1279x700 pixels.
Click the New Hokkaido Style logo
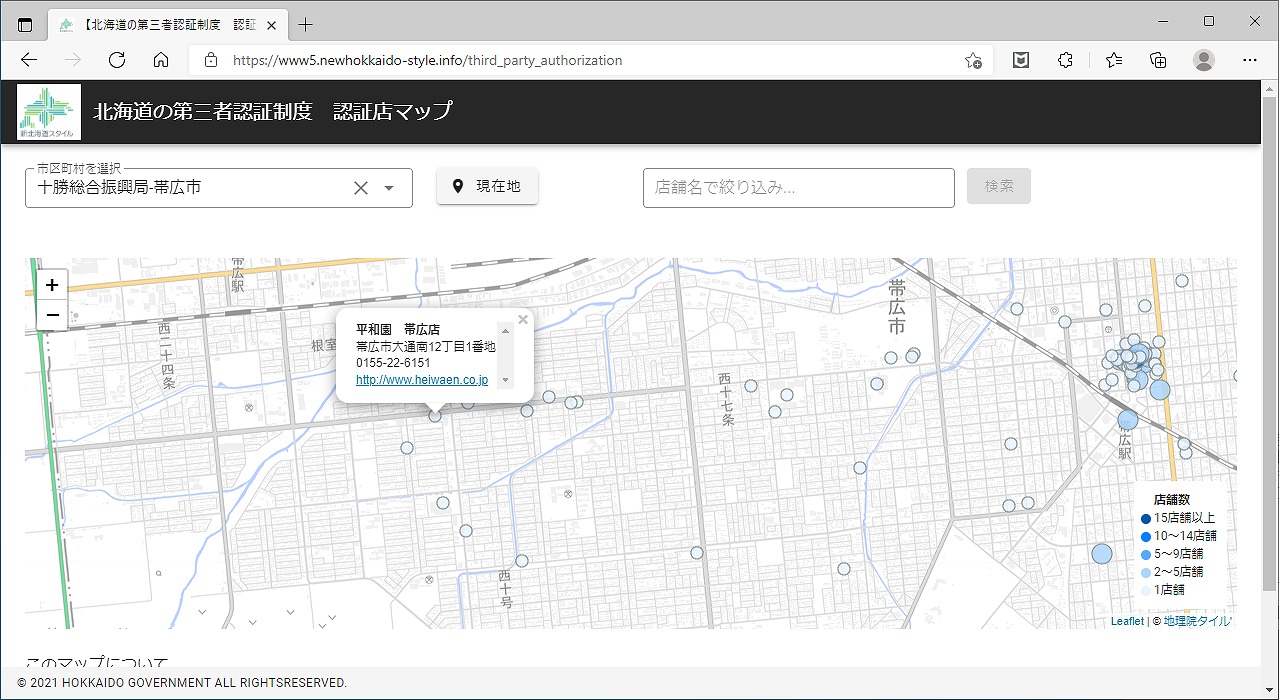click(49, 112)
